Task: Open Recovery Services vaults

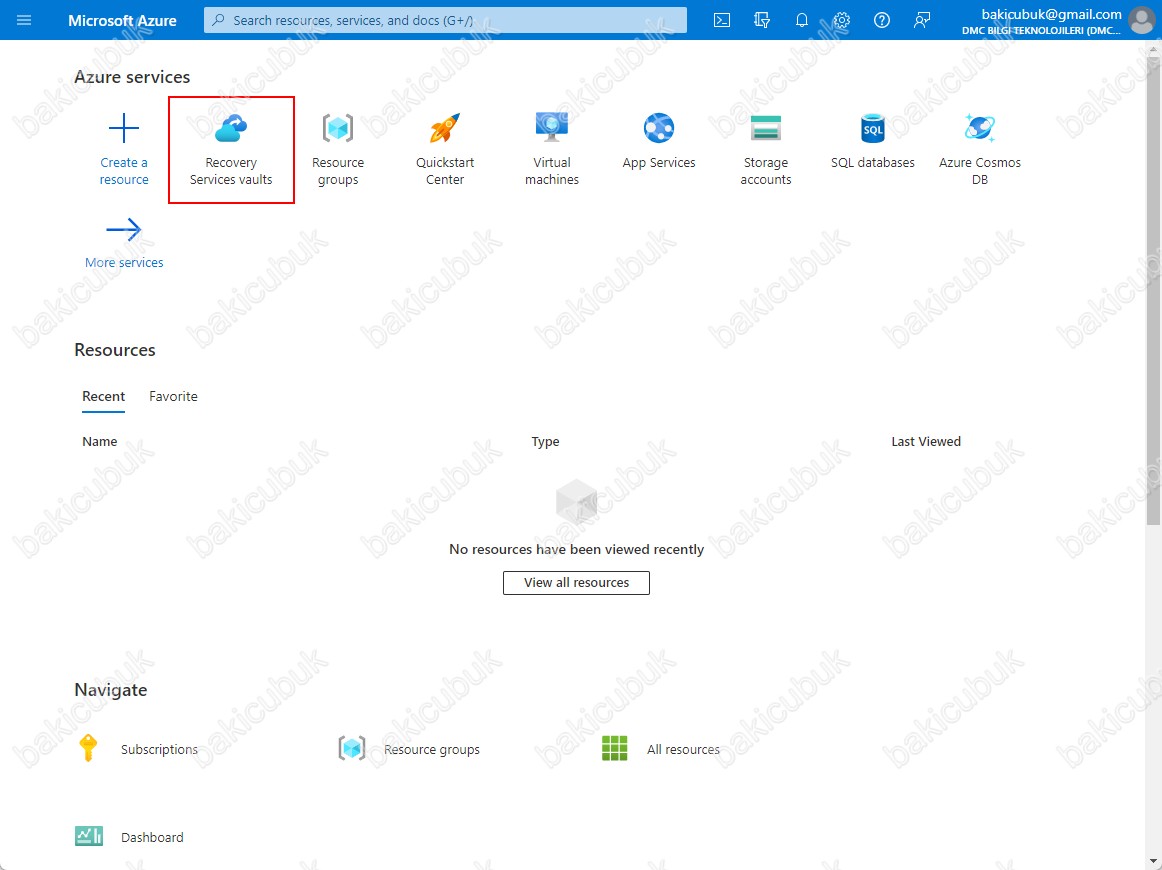Action: (x=231, y=149)
